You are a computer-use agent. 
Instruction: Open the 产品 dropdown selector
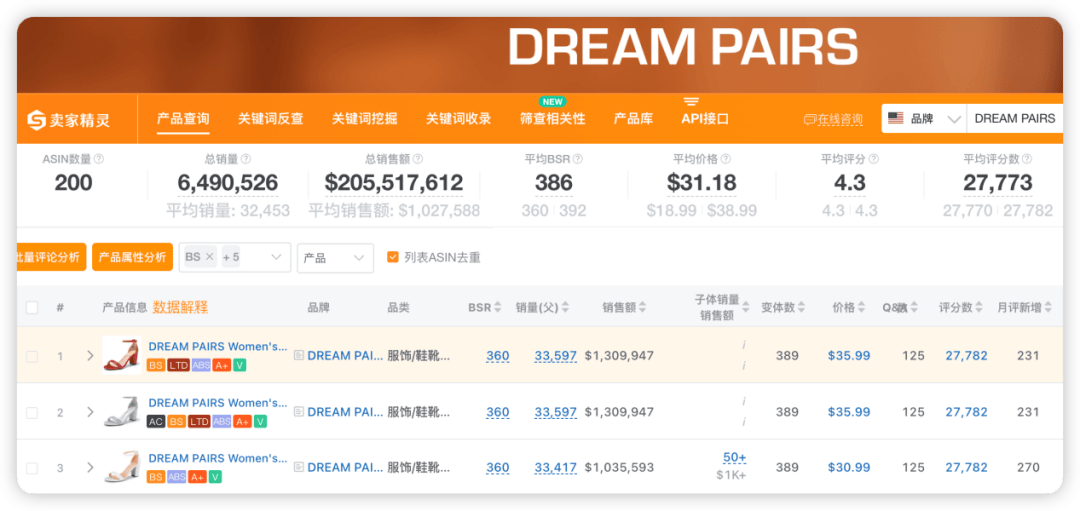click(335, 257)
